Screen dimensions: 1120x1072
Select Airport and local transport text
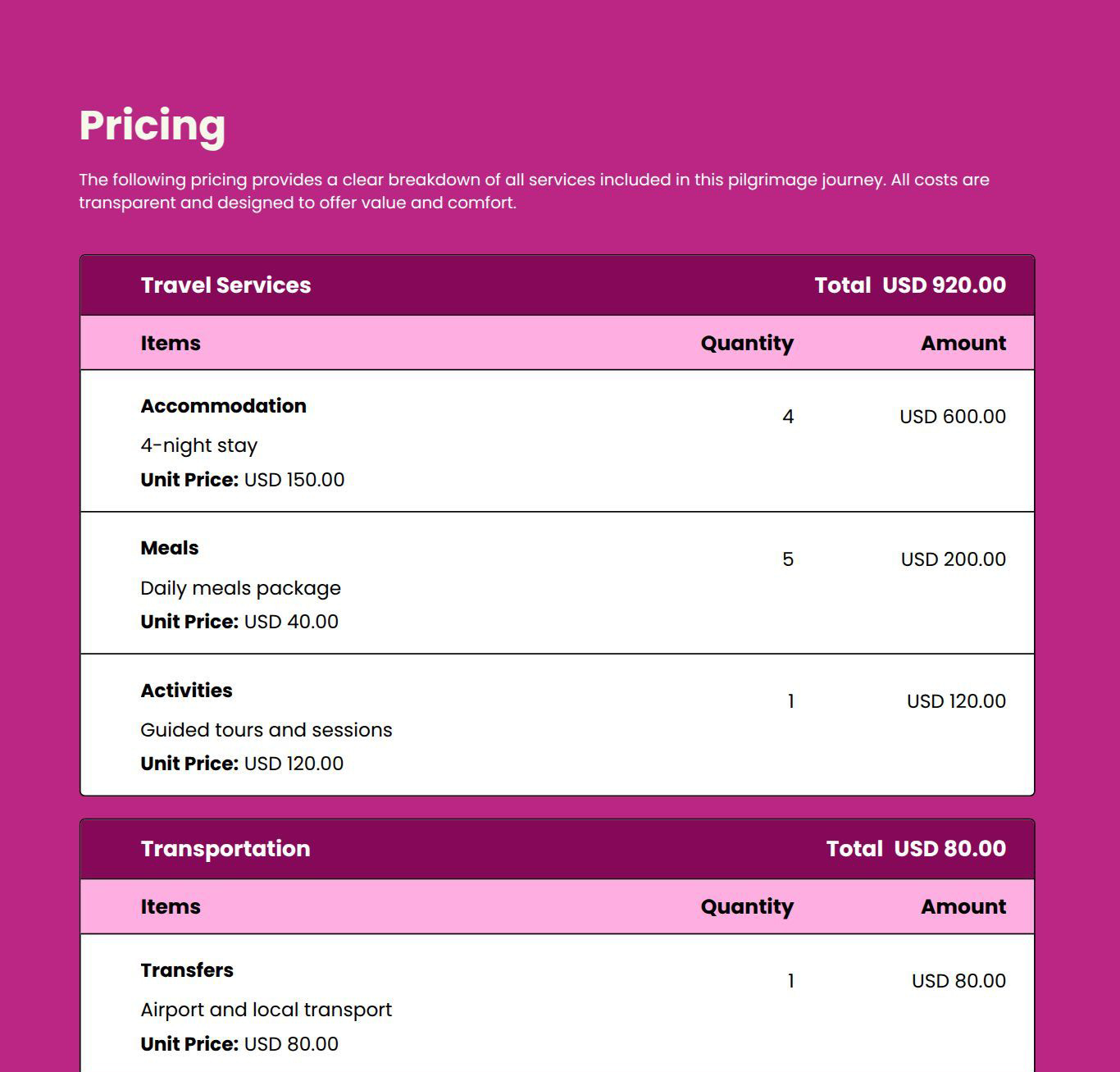point(266,1010)
